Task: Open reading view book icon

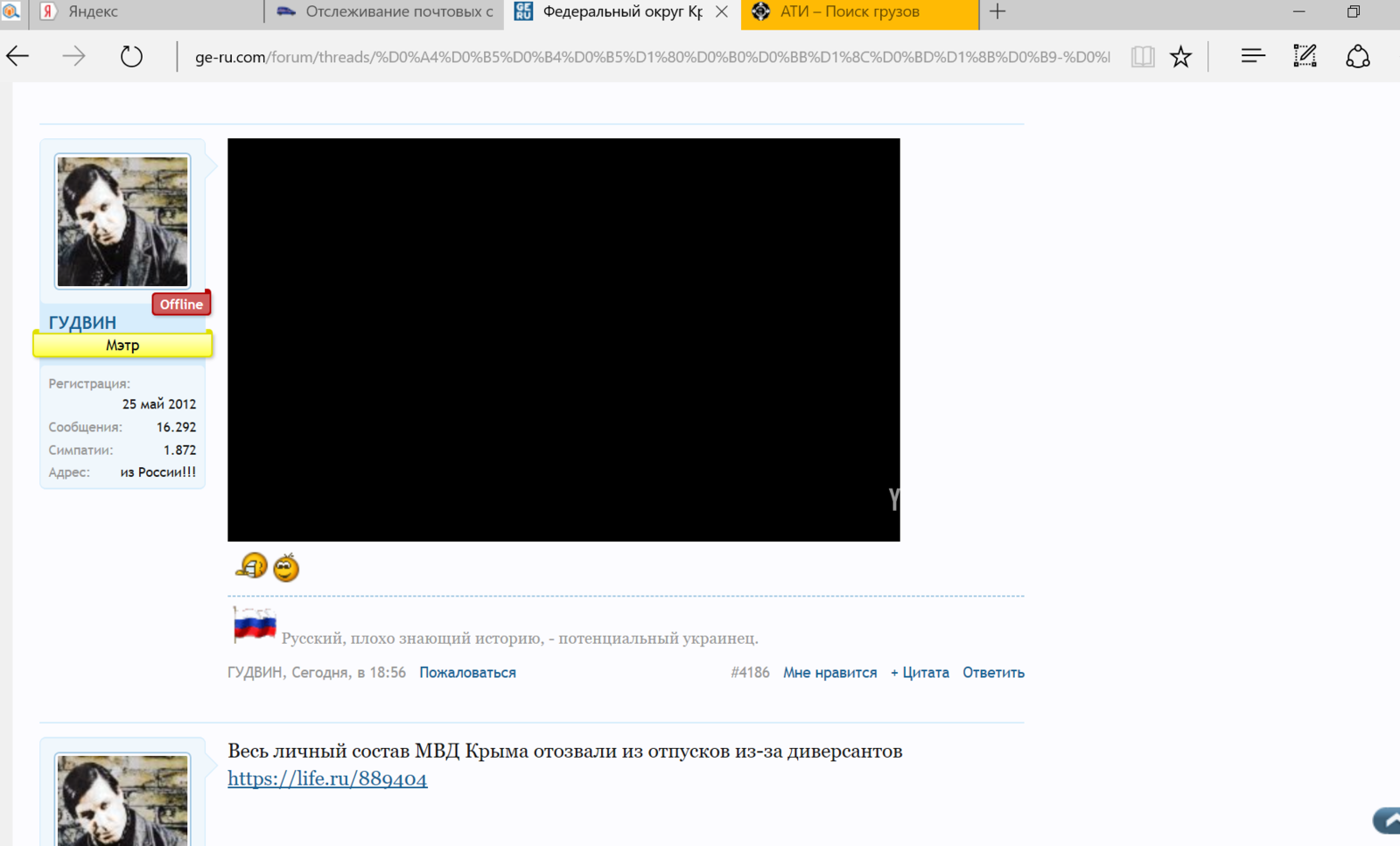Action: coord(1142,57)
